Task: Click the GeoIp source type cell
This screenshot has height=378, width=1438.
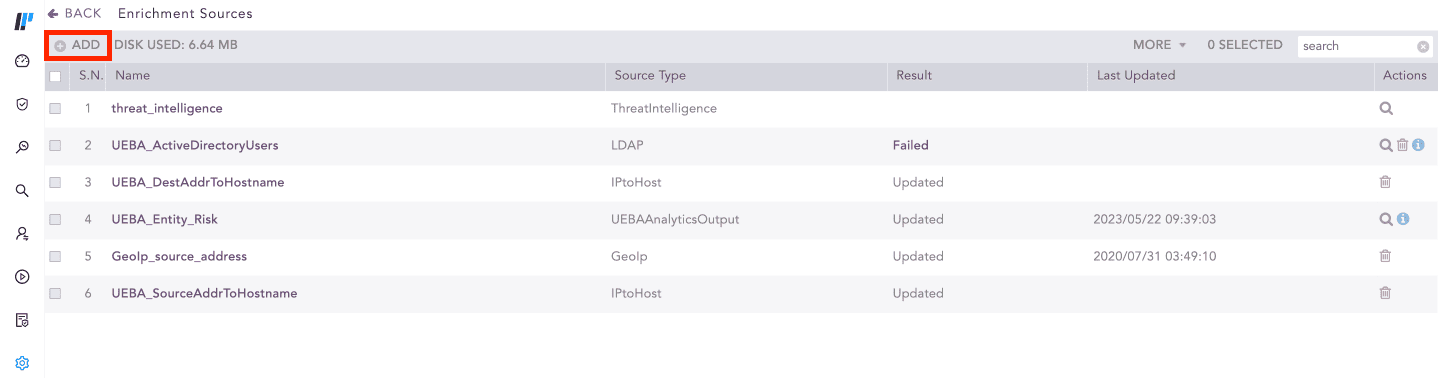Action: click(629, 256)
